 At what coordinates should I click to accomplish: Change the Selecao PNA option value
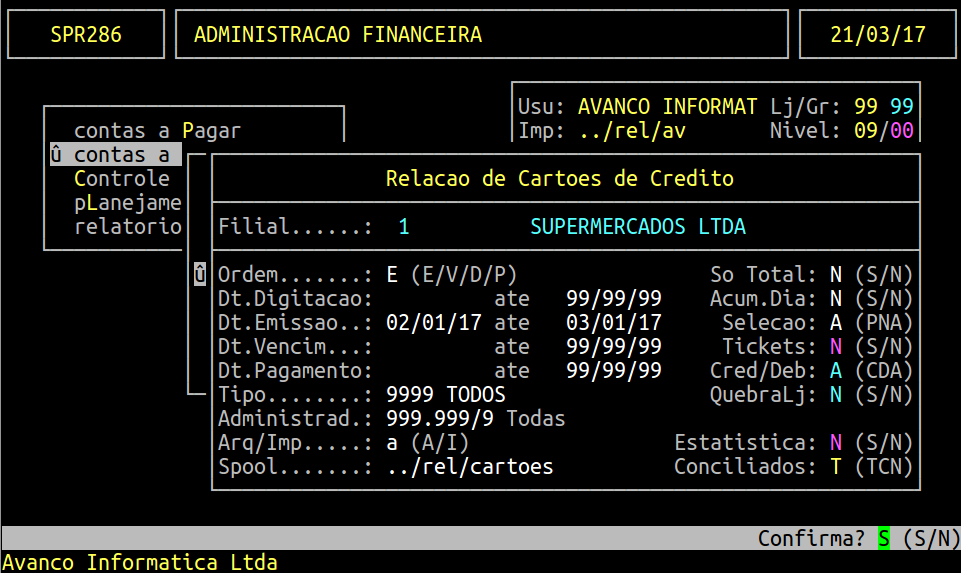pos(835,323)
